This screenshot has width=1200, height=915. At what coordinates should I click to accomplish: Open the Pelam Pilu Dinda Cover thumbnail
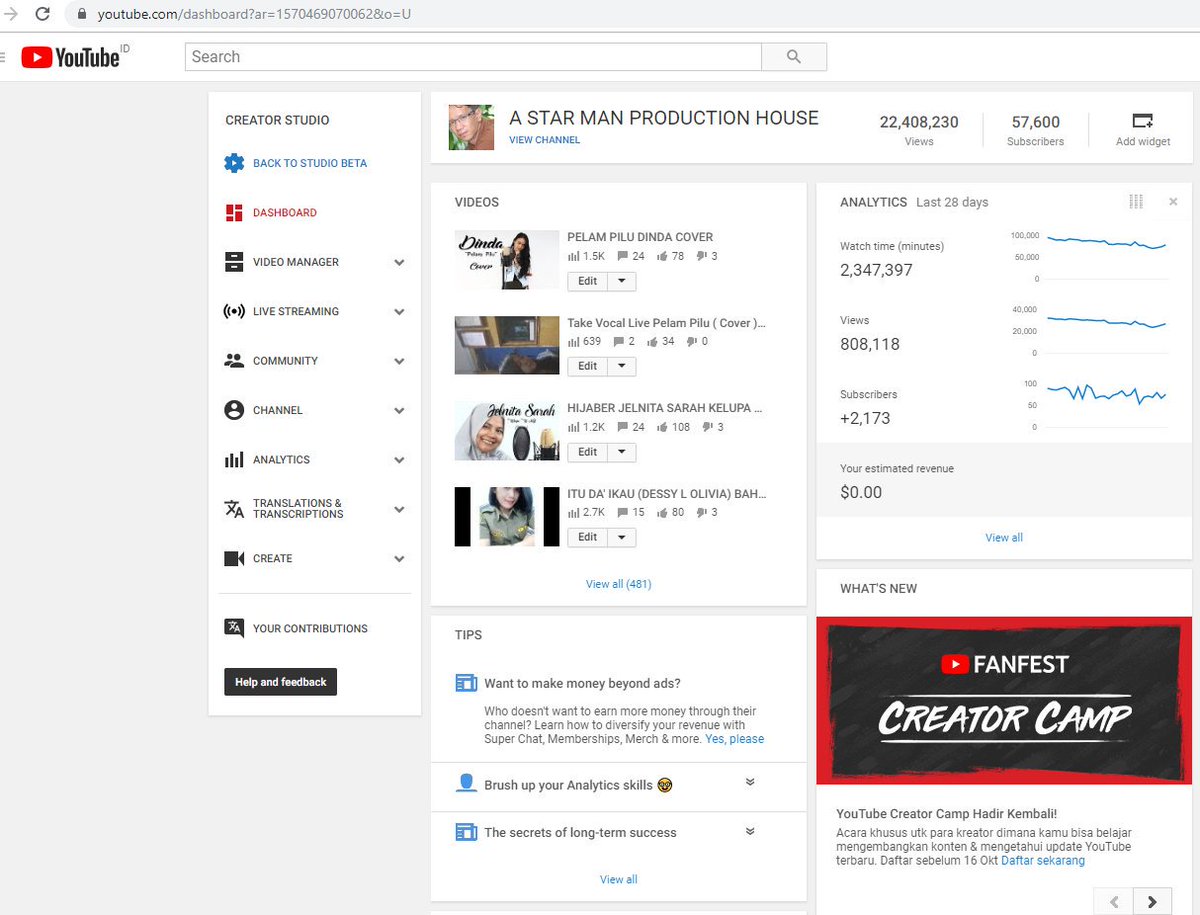coord(507,260)
